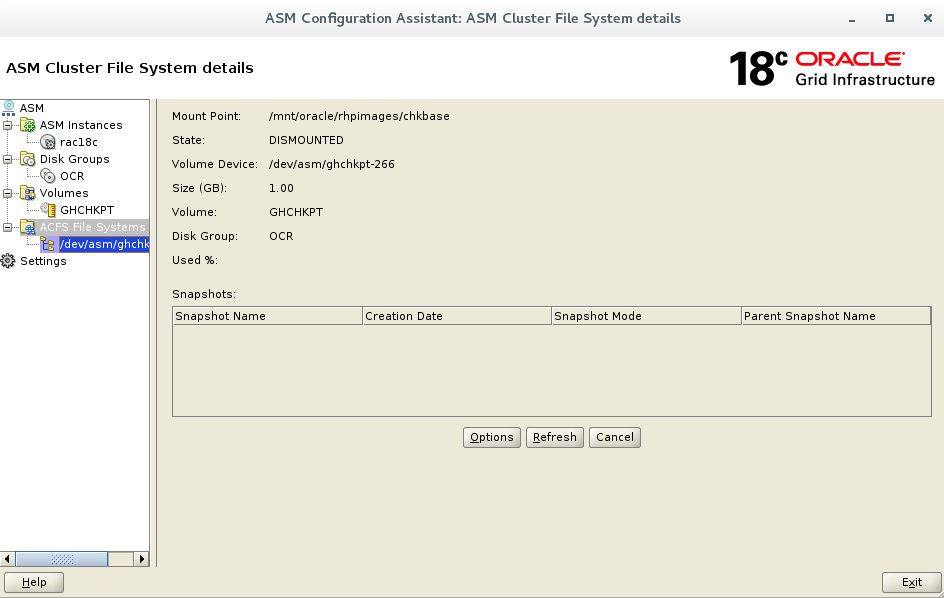944x598 pixels.
Task: Click the Cancel button
Action: coord(615,437)
